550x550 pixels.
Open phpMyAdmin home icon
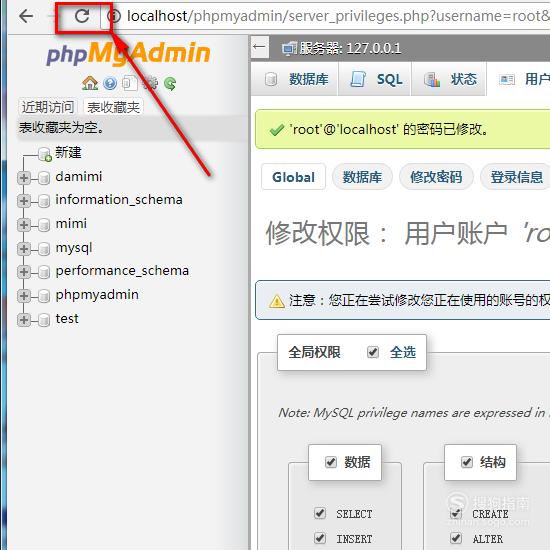(90, 83)
